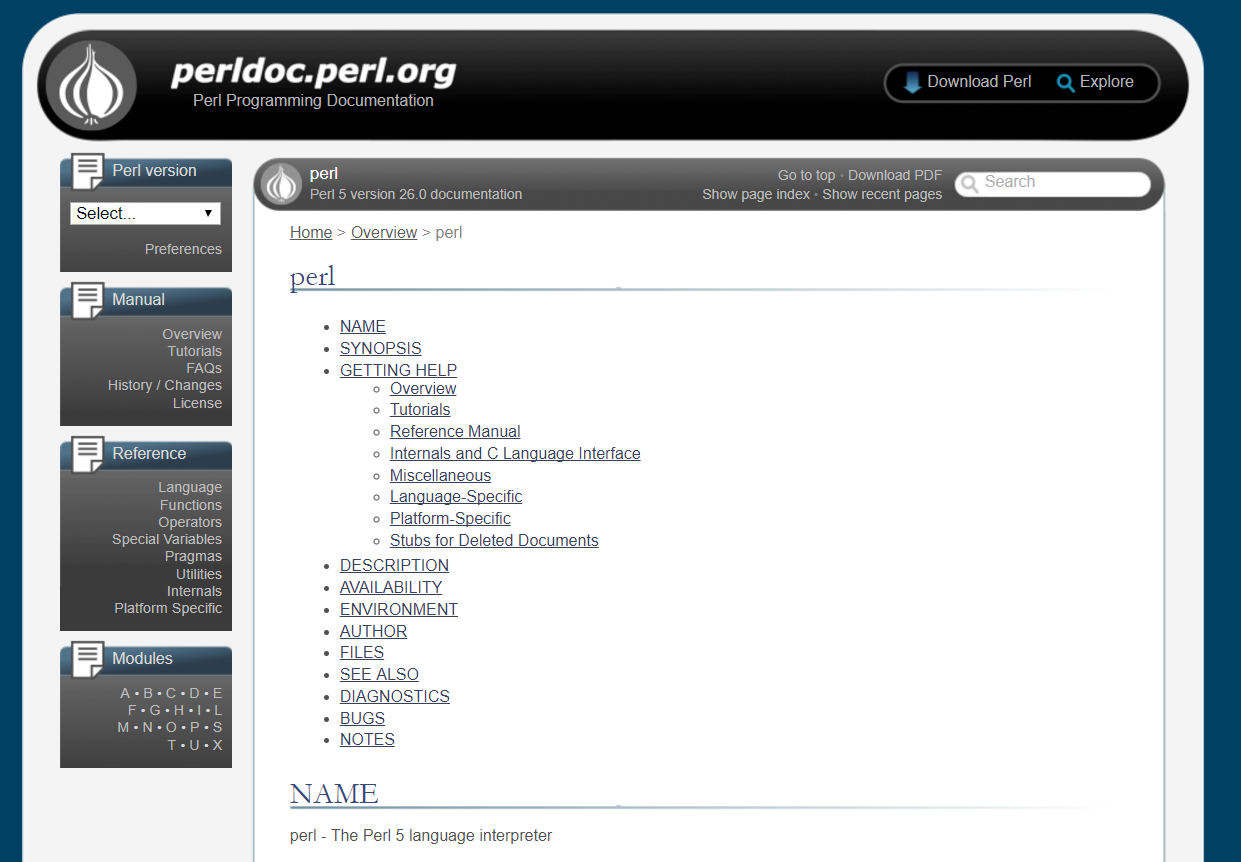This screenshot has height=862, width=1241.
Task: Show recent pages list
Action: point(881,194)
